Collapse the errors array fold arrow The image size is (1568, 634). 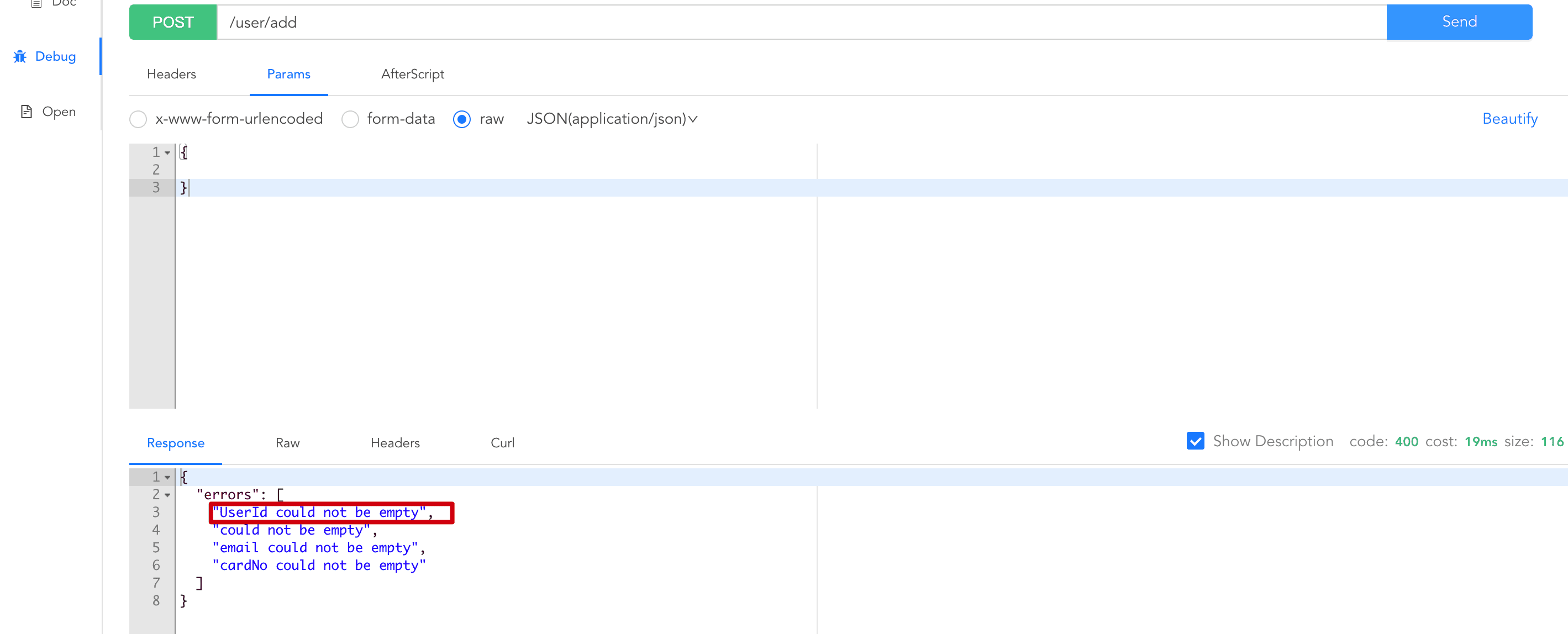point(167,495)
